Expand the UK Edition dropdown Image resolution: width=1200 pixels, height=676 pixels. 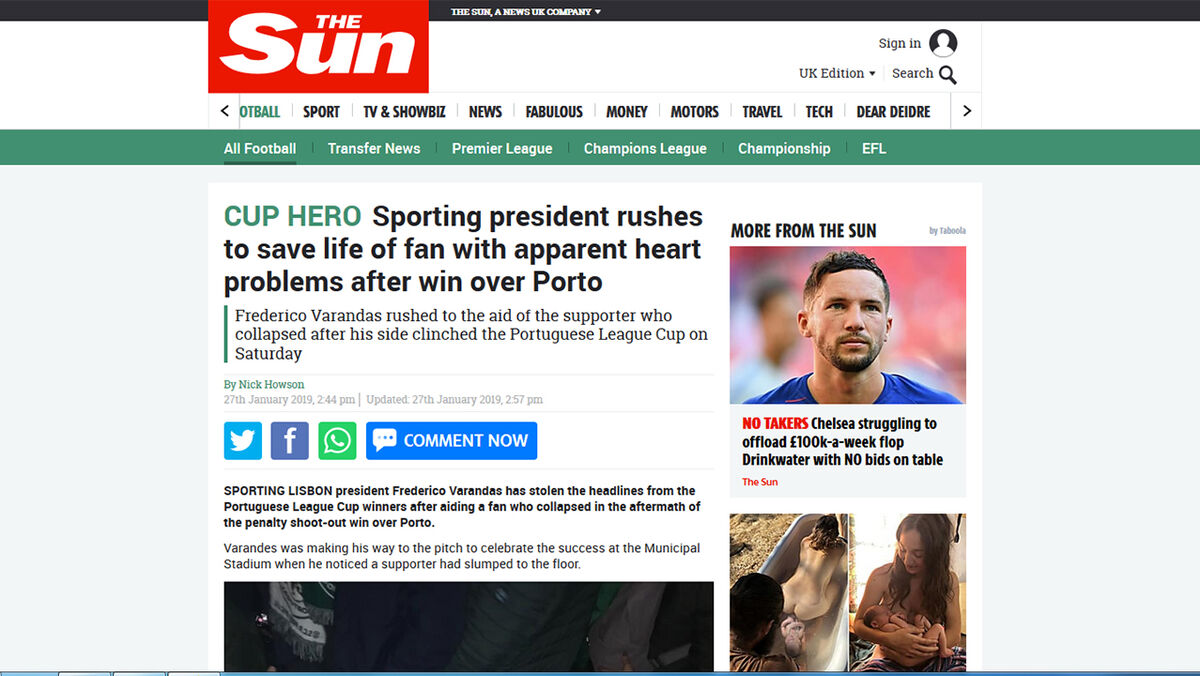[x=837, y=73]
